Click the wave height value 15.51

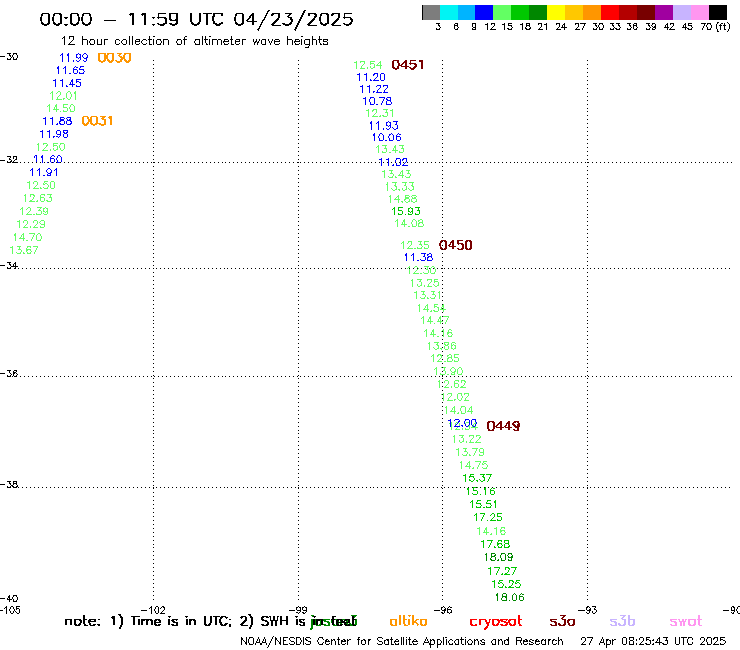tap(483, 504)
